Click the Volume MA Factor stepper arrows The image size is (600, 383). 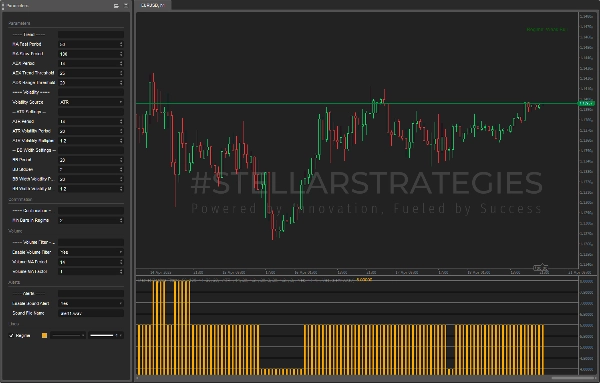[x=121, y=272]
